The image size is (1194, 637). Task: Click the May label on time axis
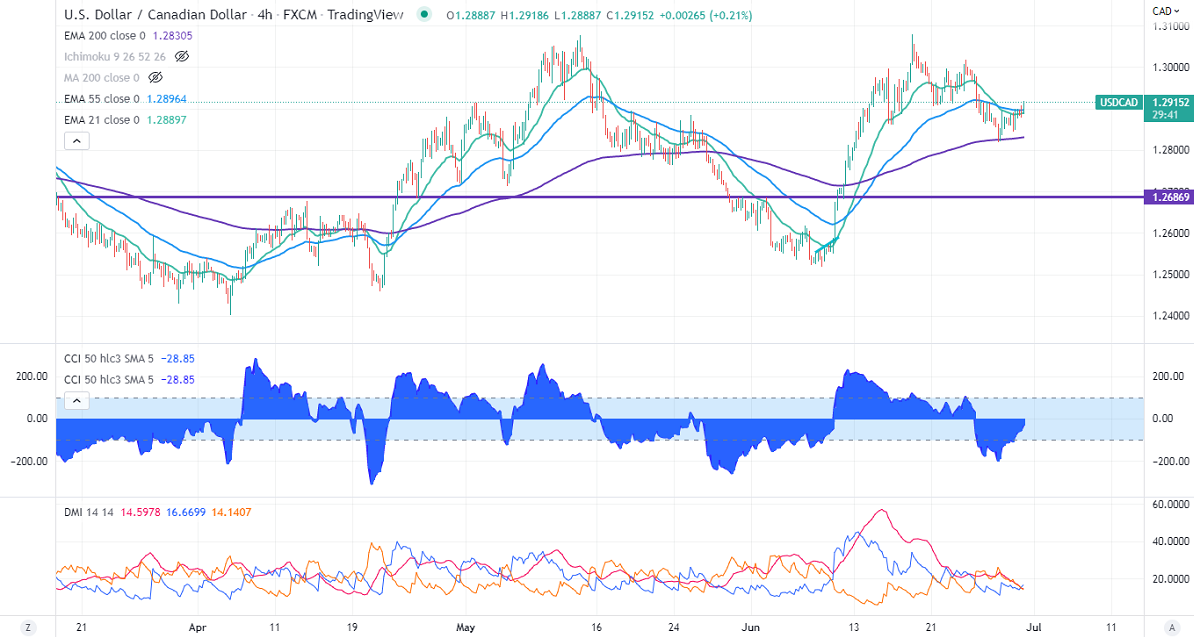465,628
